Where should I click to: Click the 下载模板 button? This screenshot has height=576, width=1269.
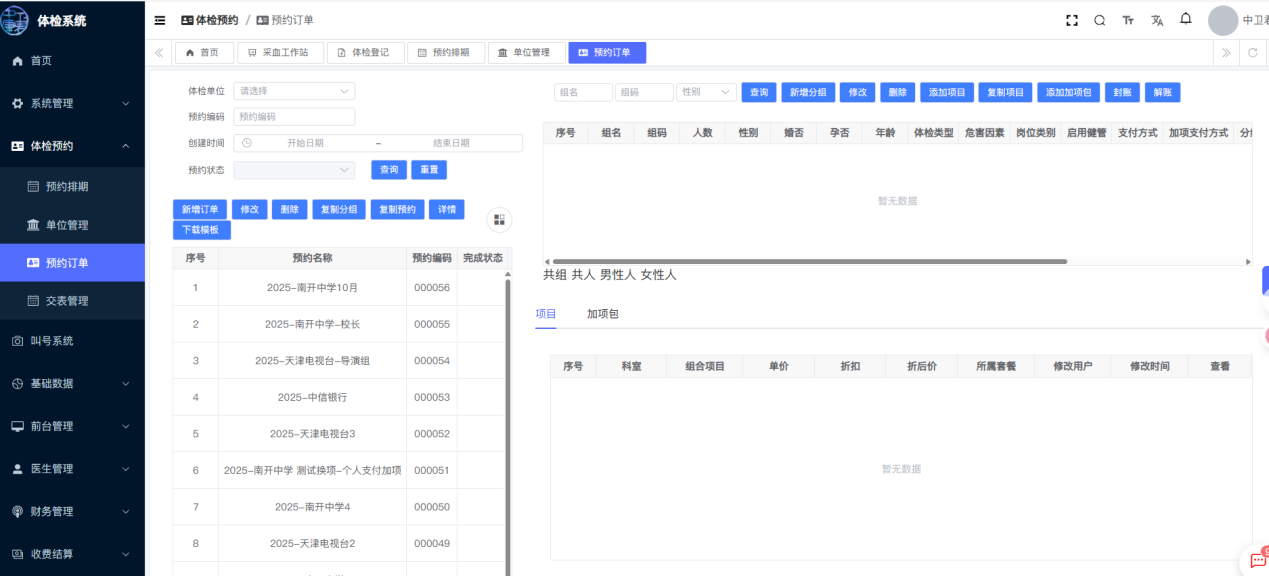point(202,230)
